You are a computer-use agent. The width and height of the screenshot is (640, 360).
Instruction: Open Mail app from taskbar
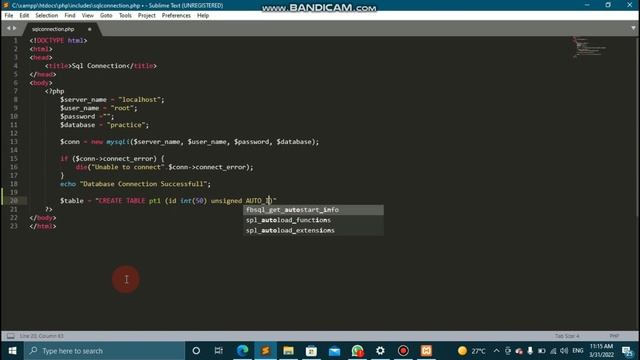334,351
